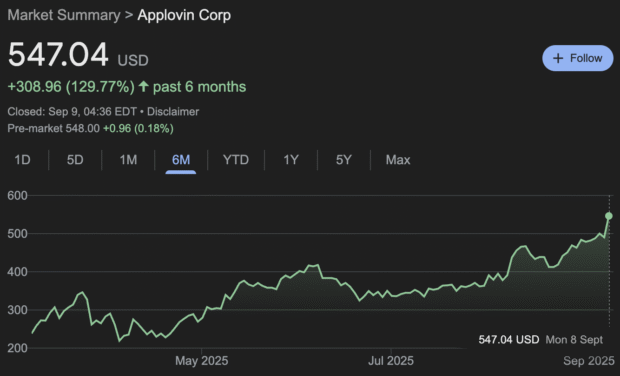Switch to the 1D time range tab
620x376 pixels.
[23, 160]
